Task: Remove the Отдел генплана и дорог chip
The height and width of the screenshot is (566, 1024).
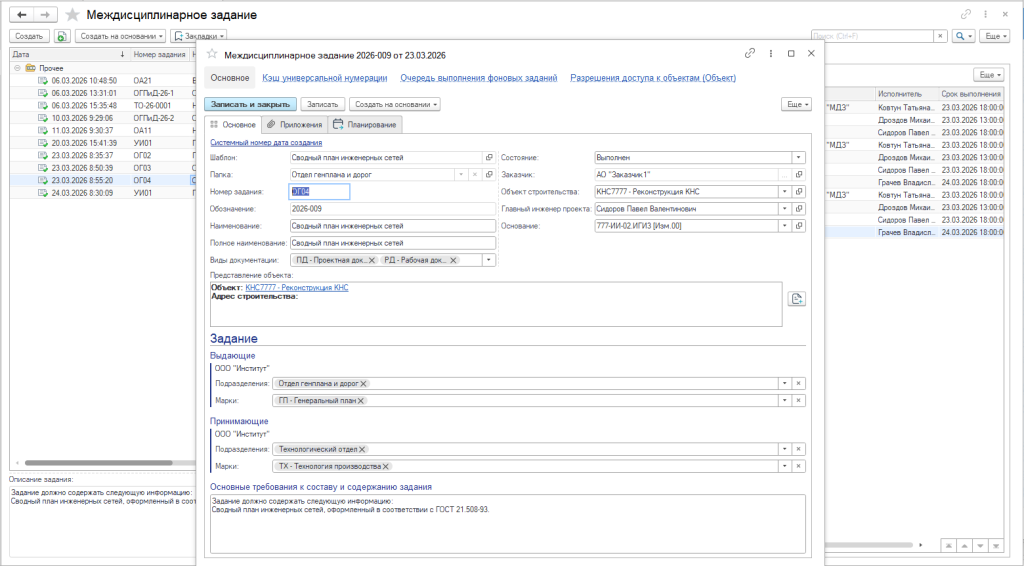Action: 364,384
